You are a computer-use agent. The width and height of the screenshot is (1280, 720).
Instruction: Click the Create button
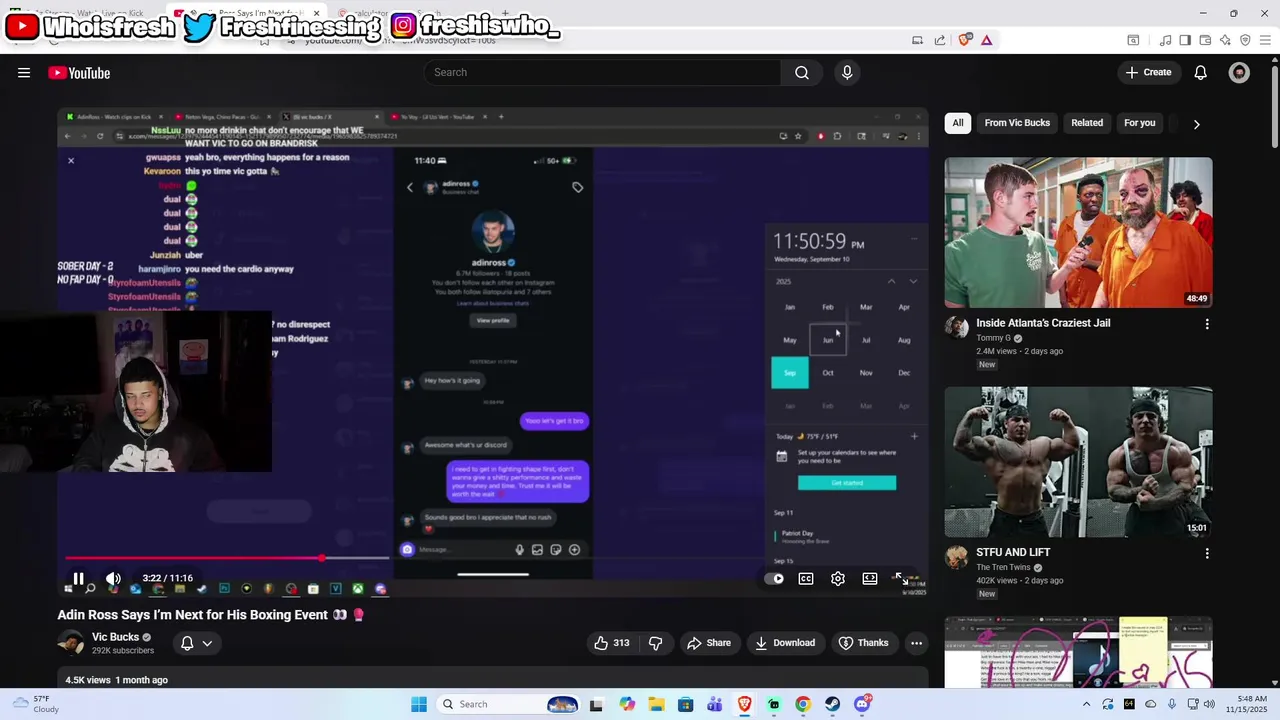(x=1148, y=72)
